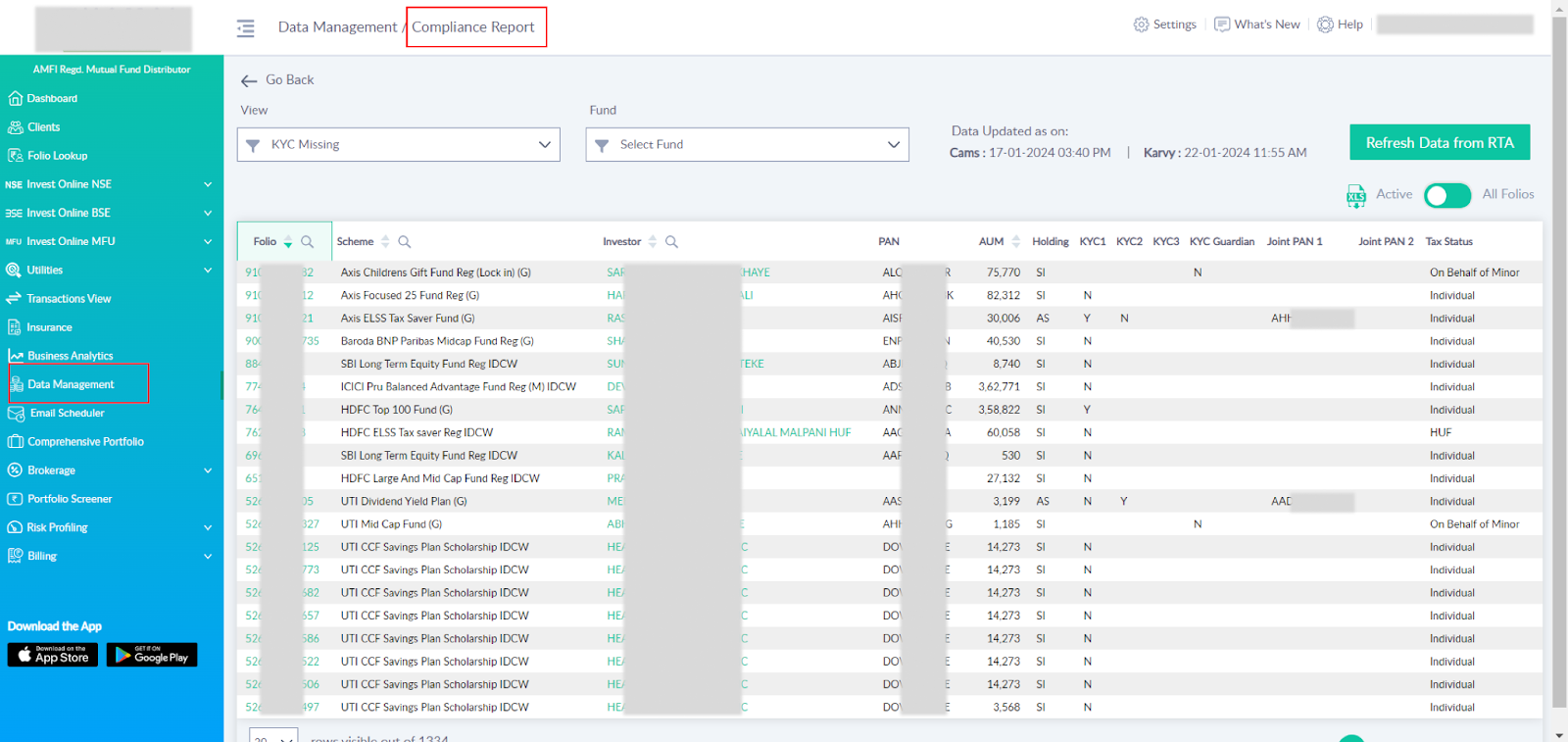Screen dimensions: 1568x742
Task: Click the Insurance sidebar icon
Action: (14, 327)
